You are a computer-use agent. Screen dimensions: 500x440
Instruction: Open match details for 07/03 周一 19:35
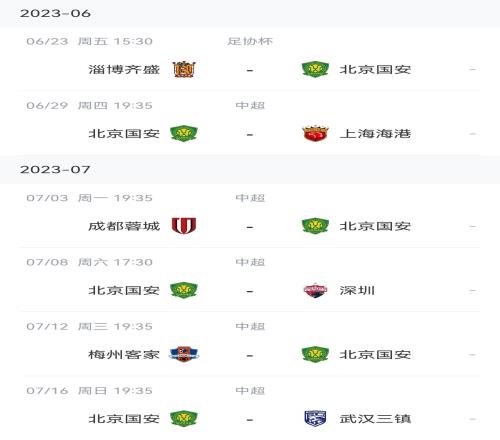click(250, 217)
